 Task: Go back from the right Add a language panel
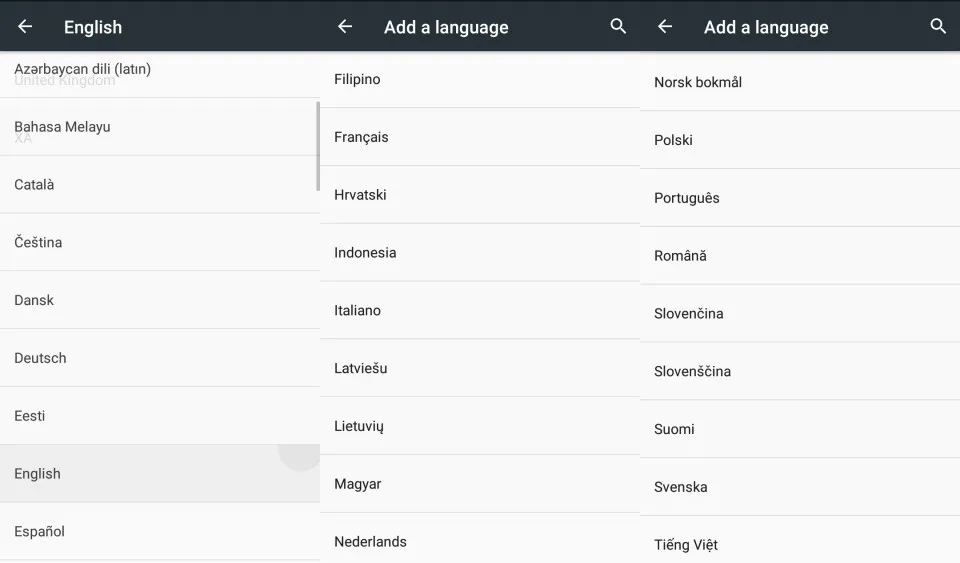point(665,26)
